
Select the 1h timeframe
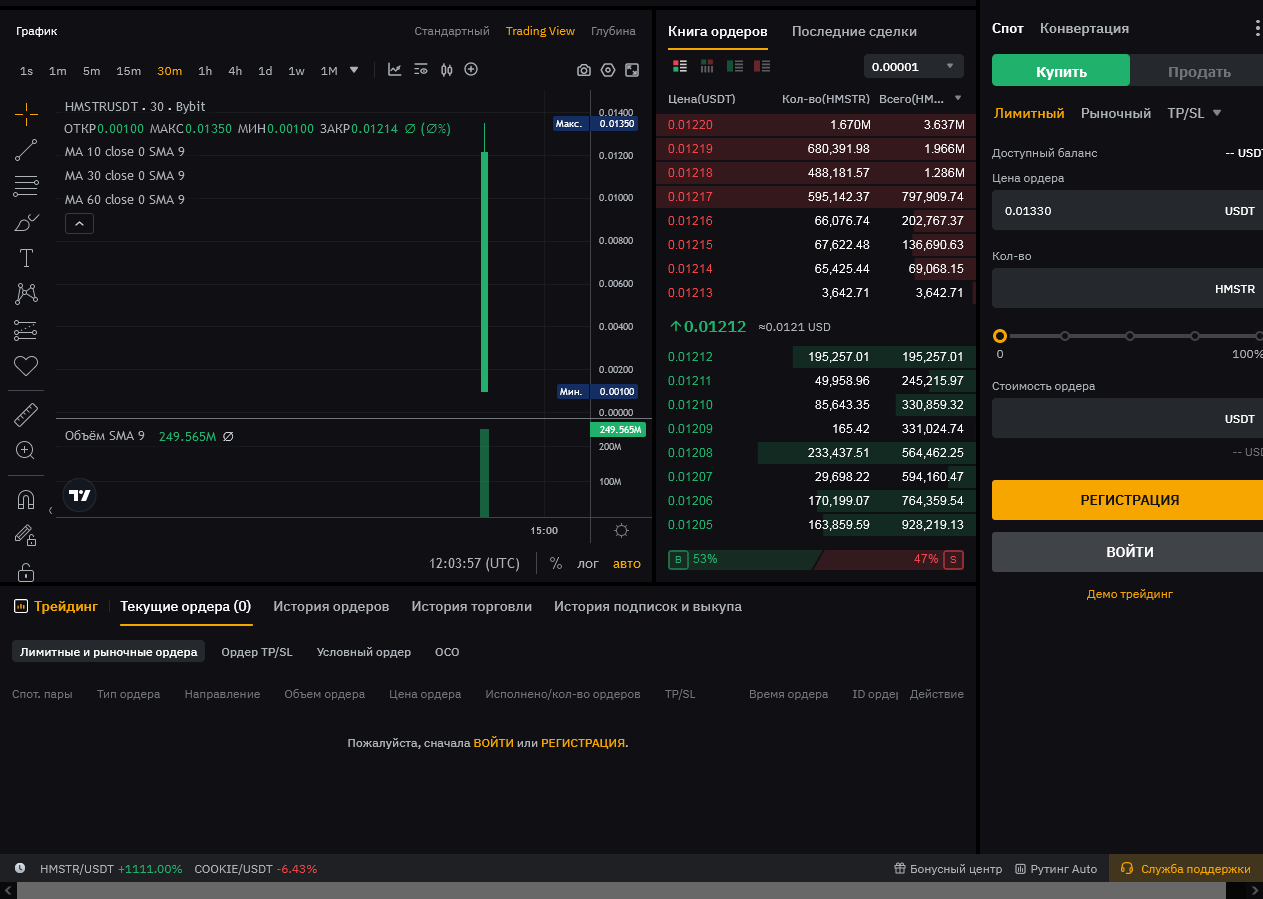[205, 71]
